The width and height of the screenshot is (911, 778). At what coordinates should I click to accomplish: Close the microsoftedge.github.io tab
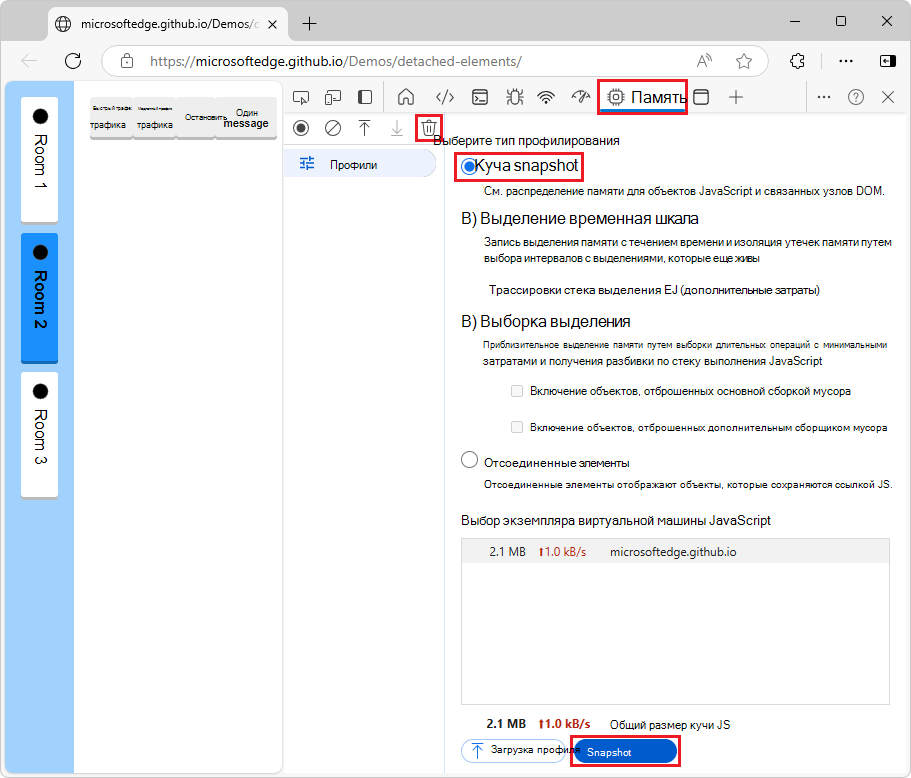[x=272, y=24]
